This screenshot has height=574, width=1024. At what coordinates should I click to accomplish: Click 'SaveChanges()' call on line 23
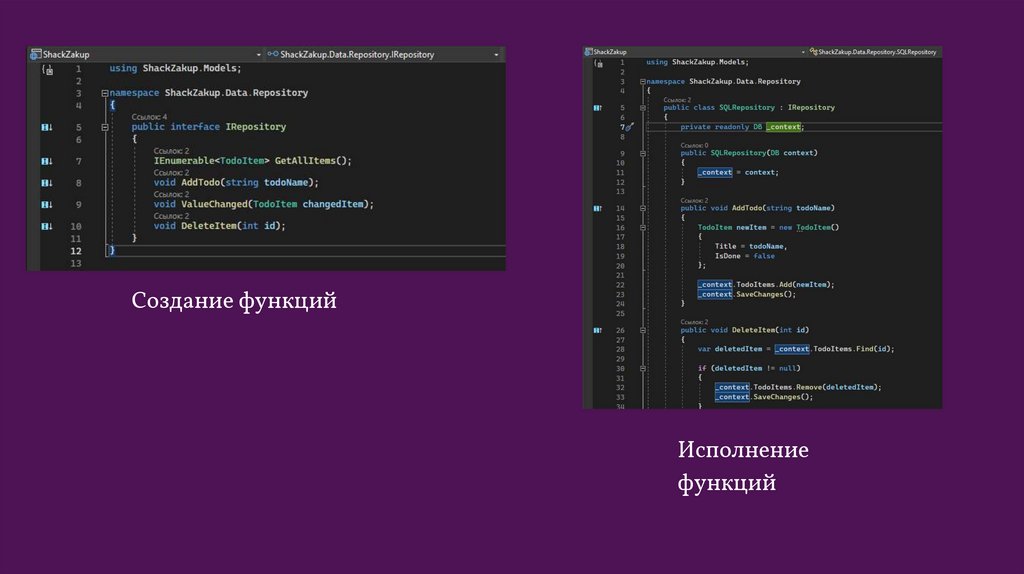[763, 295]
